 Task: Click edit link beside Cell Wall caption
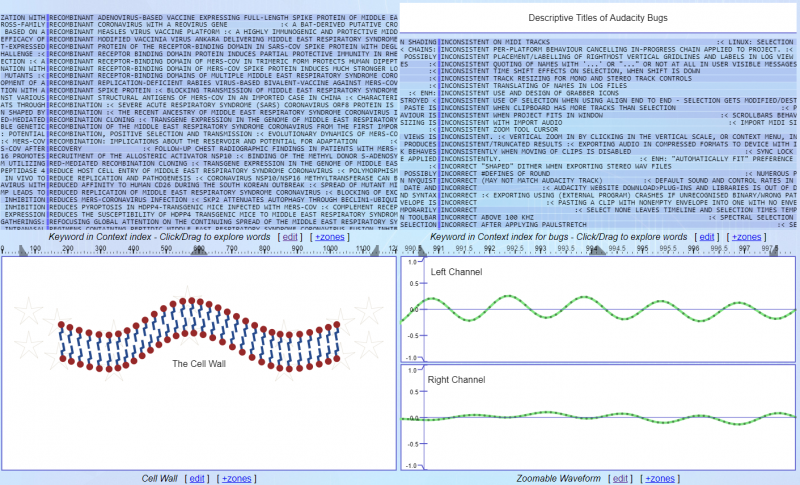tap(195, 478)
